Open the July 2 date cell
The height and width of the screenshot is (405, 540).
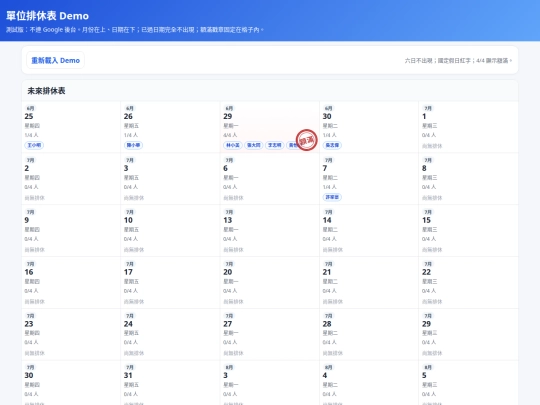(71, 179)
